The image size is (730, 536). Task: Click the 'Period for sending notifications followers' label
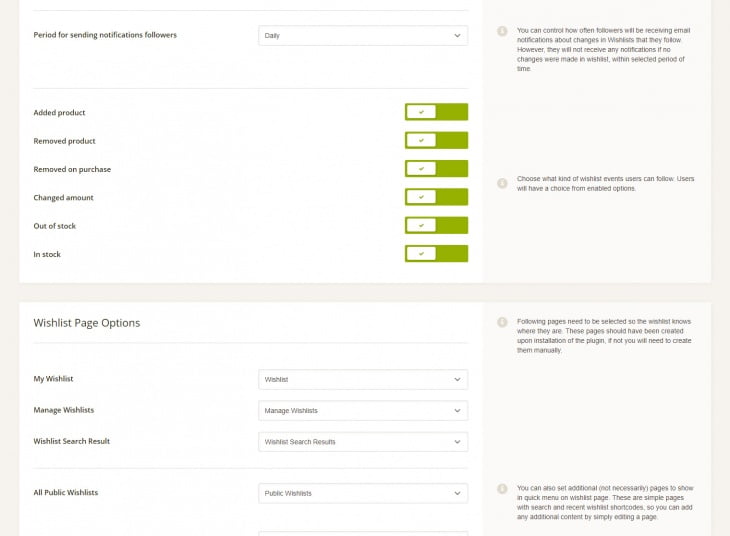pyautogui.click(x=105, y=35)
